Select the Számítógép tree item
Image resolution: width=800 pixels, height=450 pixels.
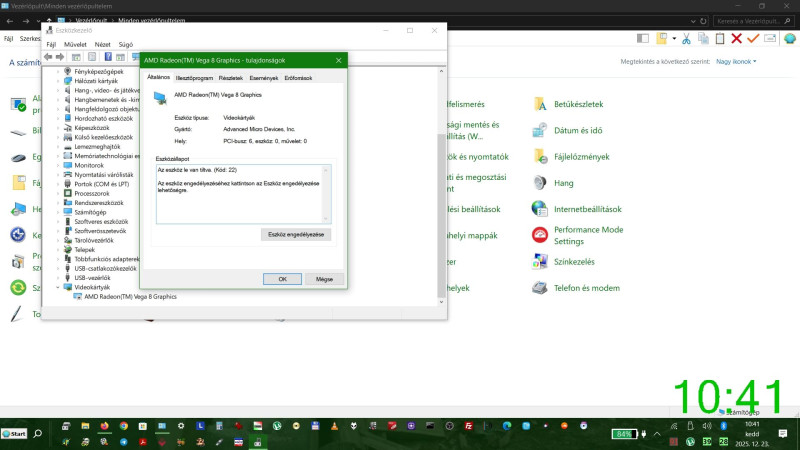pyautogui.click(x=90, y=212)
